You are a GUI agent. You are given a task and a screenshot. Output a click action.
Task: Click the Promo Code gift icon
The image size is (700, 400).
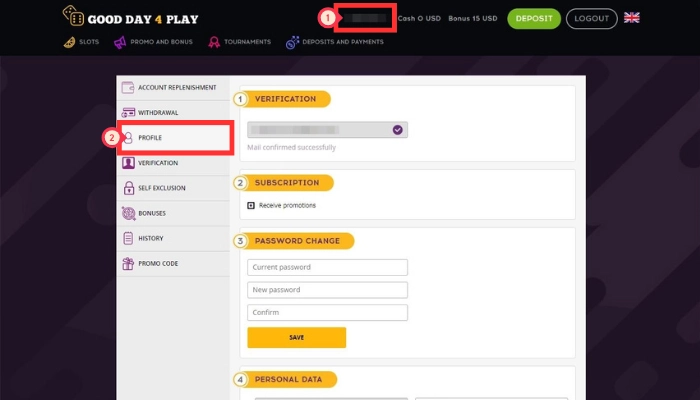128,264
